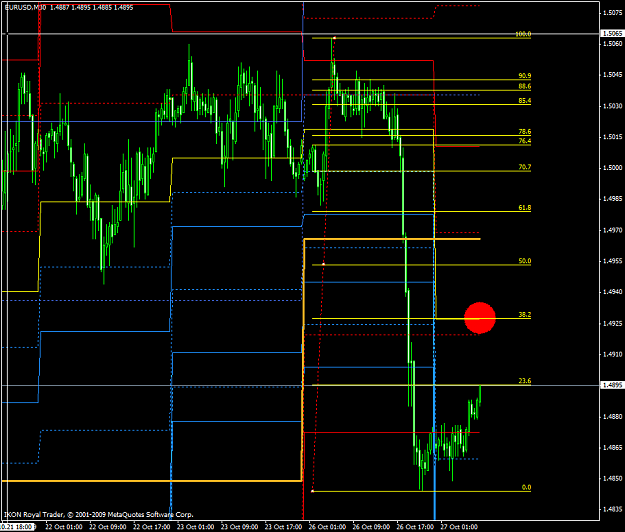625x532 pixels.
Task: Select the 61.8 Fibonacci level label
Action: [x=525, y=207]
